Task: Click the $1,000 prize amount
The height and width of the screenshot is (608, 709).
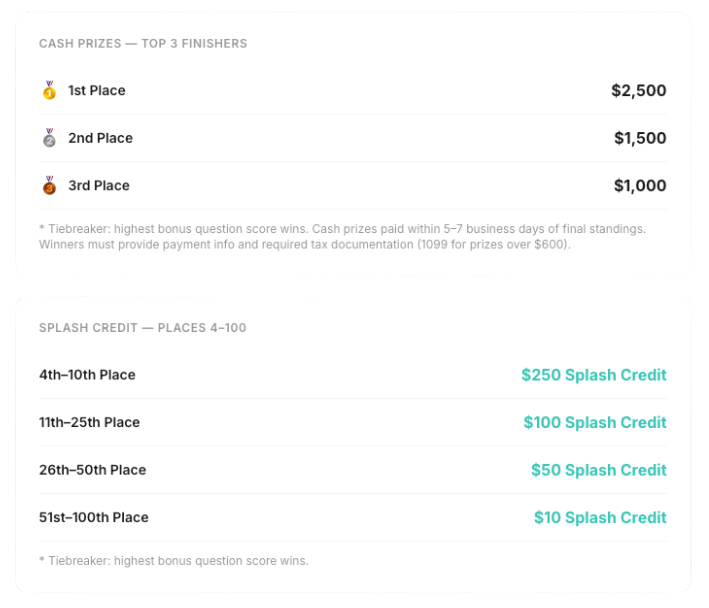Action: click(640, 185)
